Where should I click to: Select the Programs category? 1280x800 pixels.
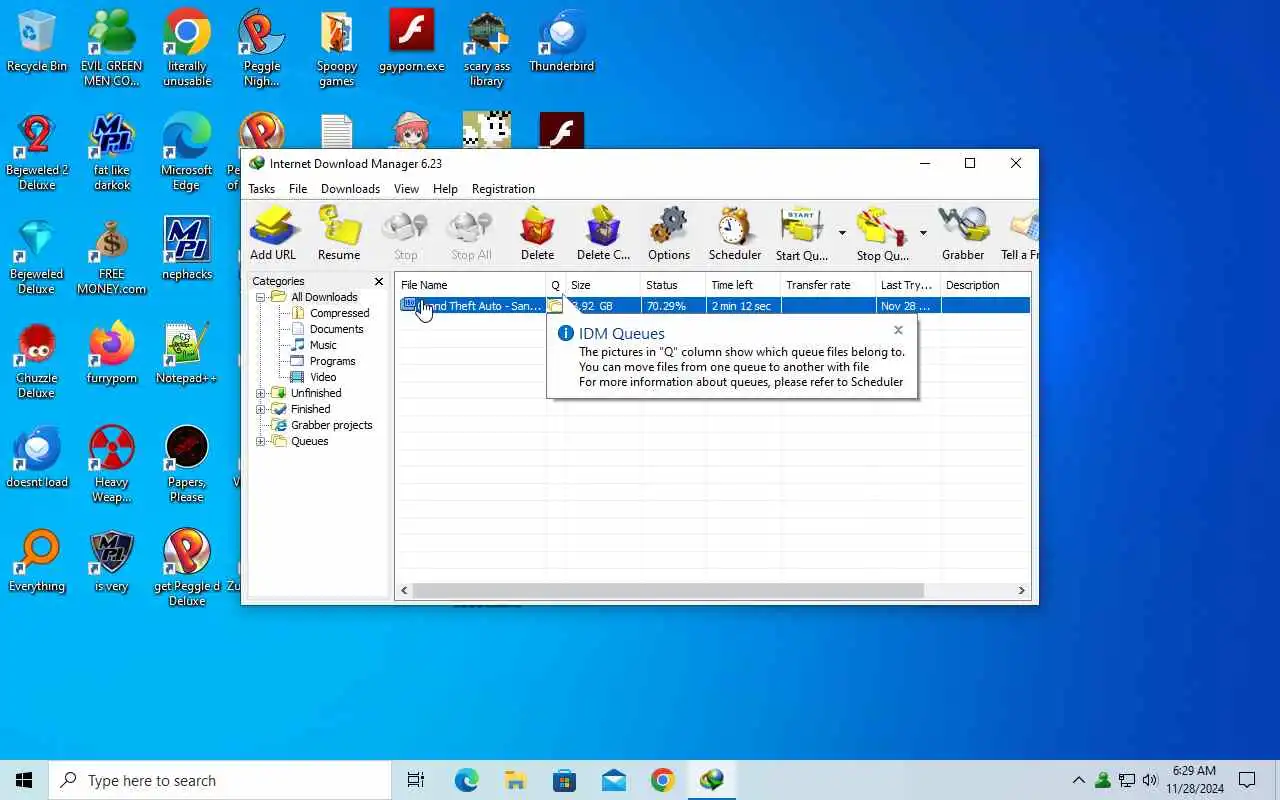pyautogui.click(x=332, y=361)
